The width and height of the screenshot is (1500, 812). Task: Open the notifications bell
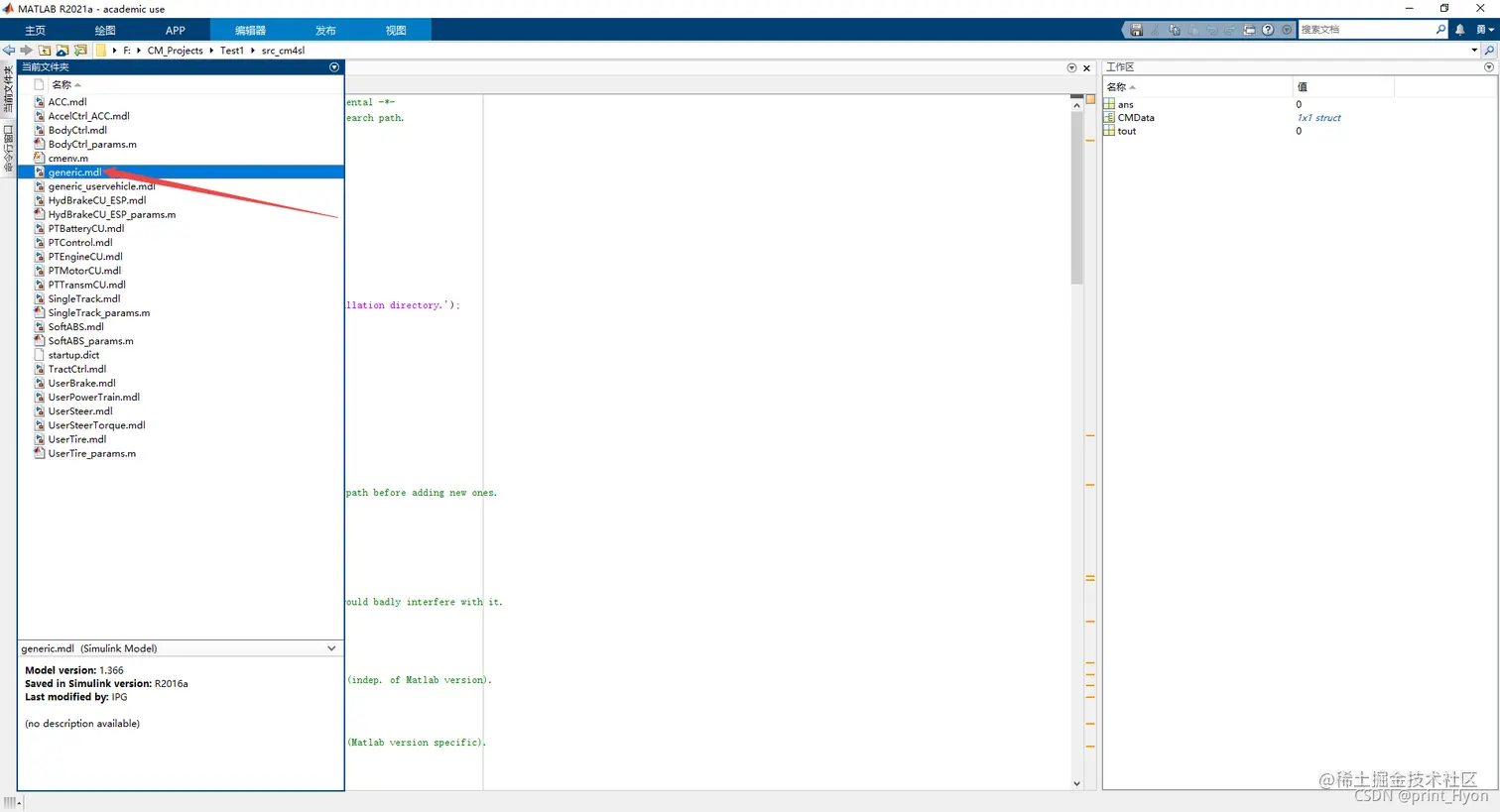1460,30
